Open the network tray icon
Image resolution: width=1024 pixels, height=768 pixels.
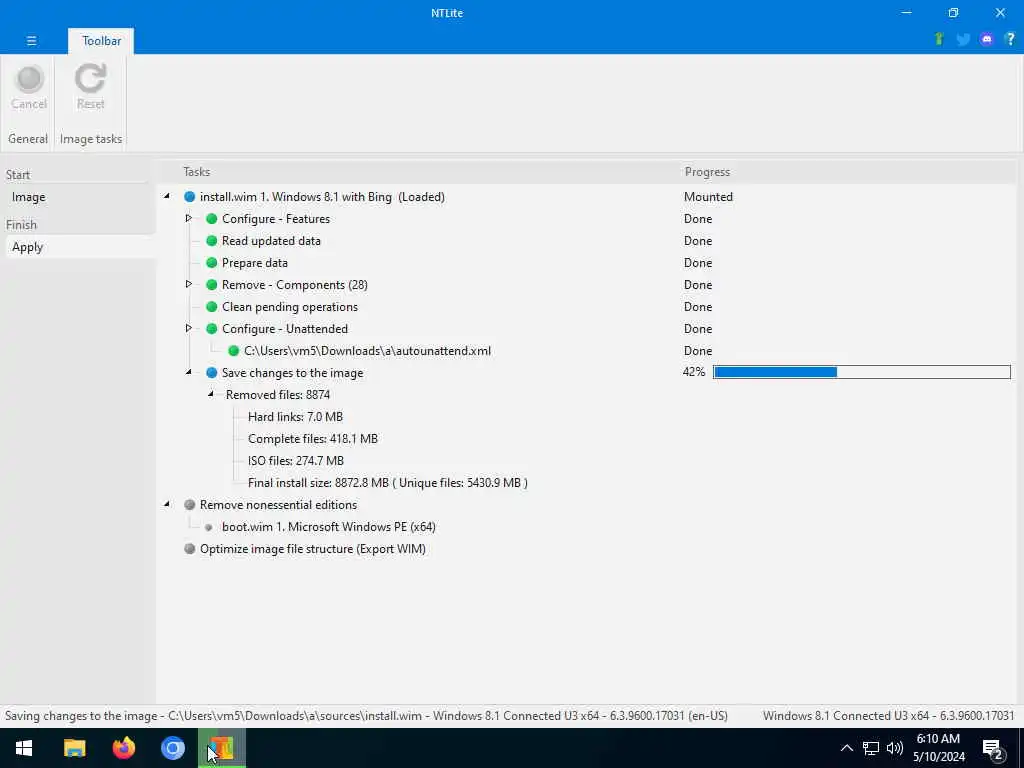coord(871,748)
